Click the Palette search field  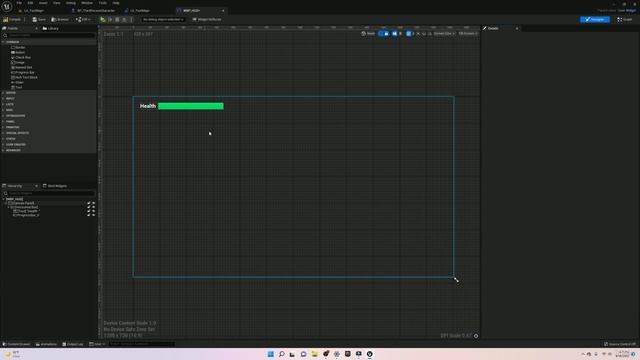(x=49, y=36)
